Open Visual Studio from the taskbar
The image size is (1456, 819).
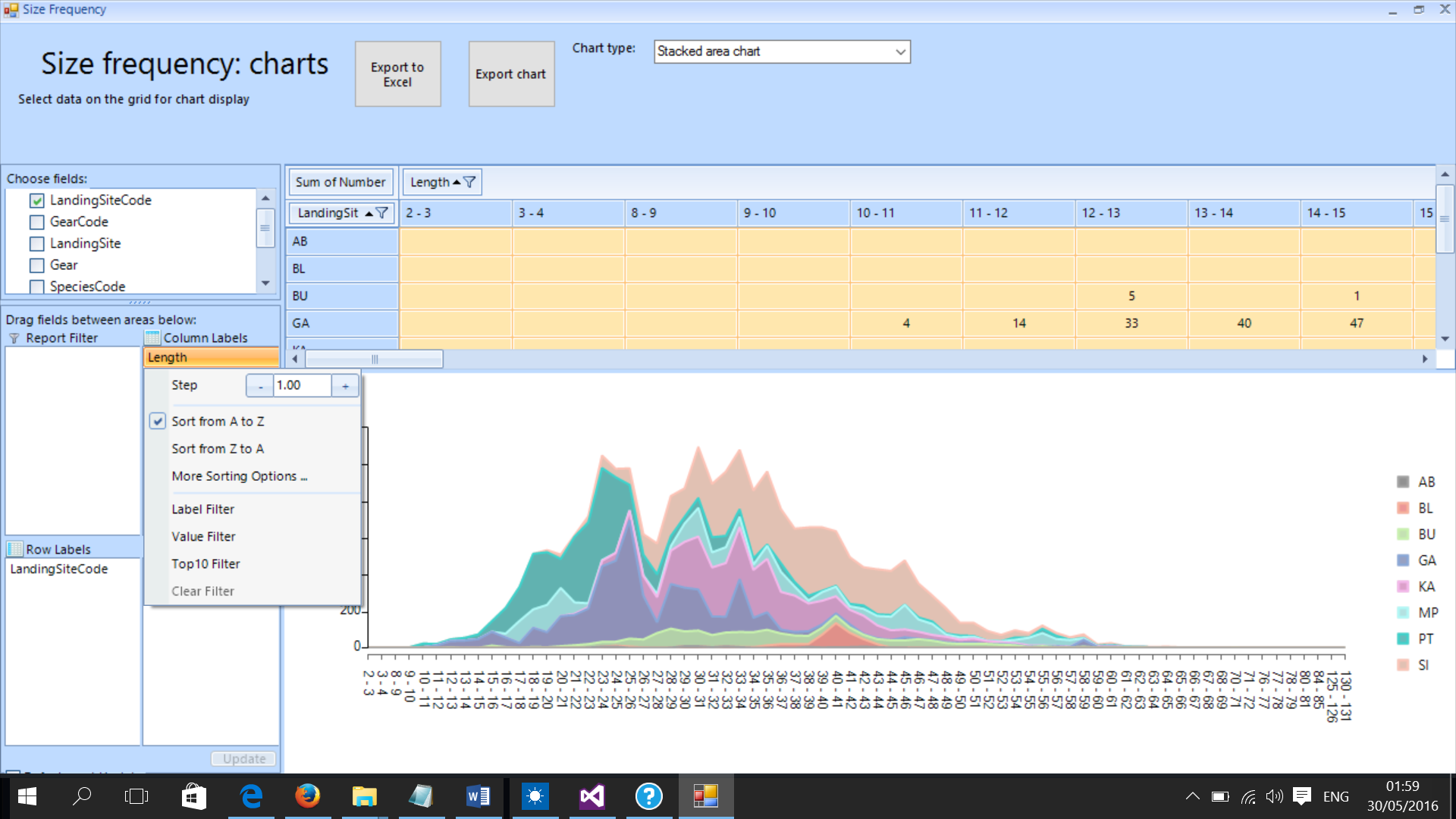click(592, 796)
